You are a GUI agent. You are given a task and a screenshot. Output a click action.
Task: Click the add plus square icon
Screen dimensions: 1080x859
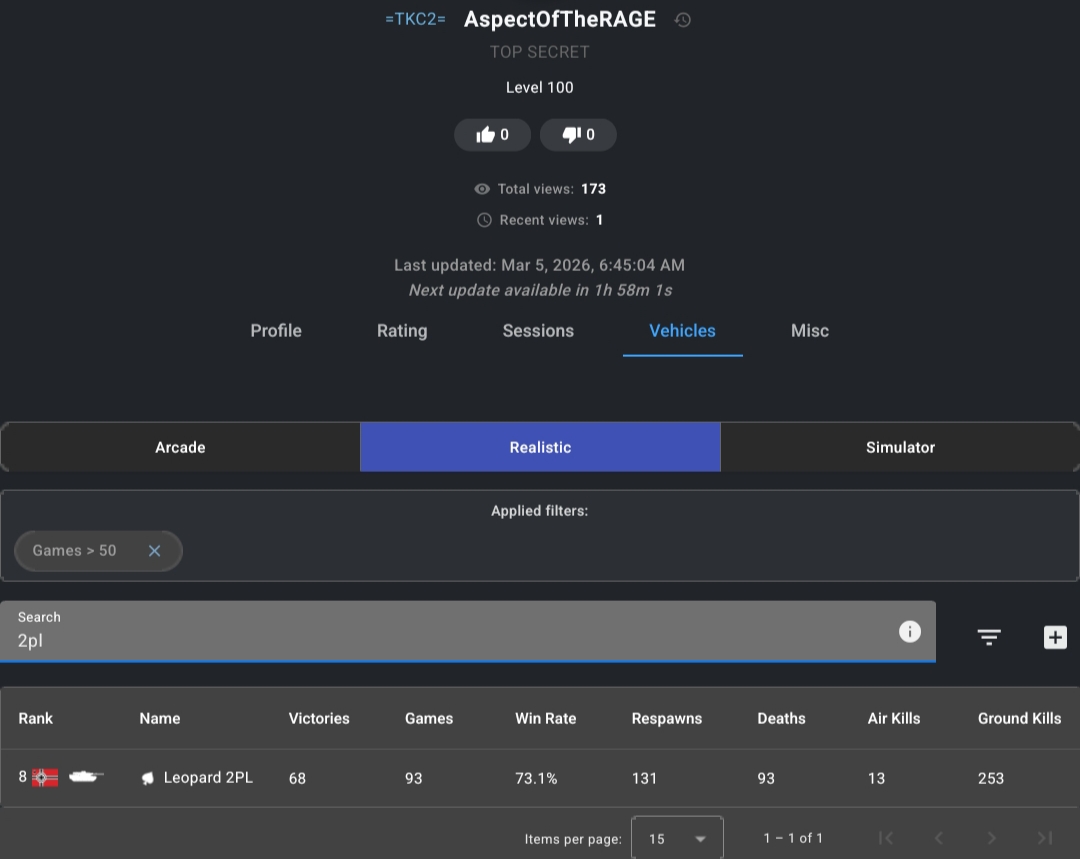click(1055, 637)
